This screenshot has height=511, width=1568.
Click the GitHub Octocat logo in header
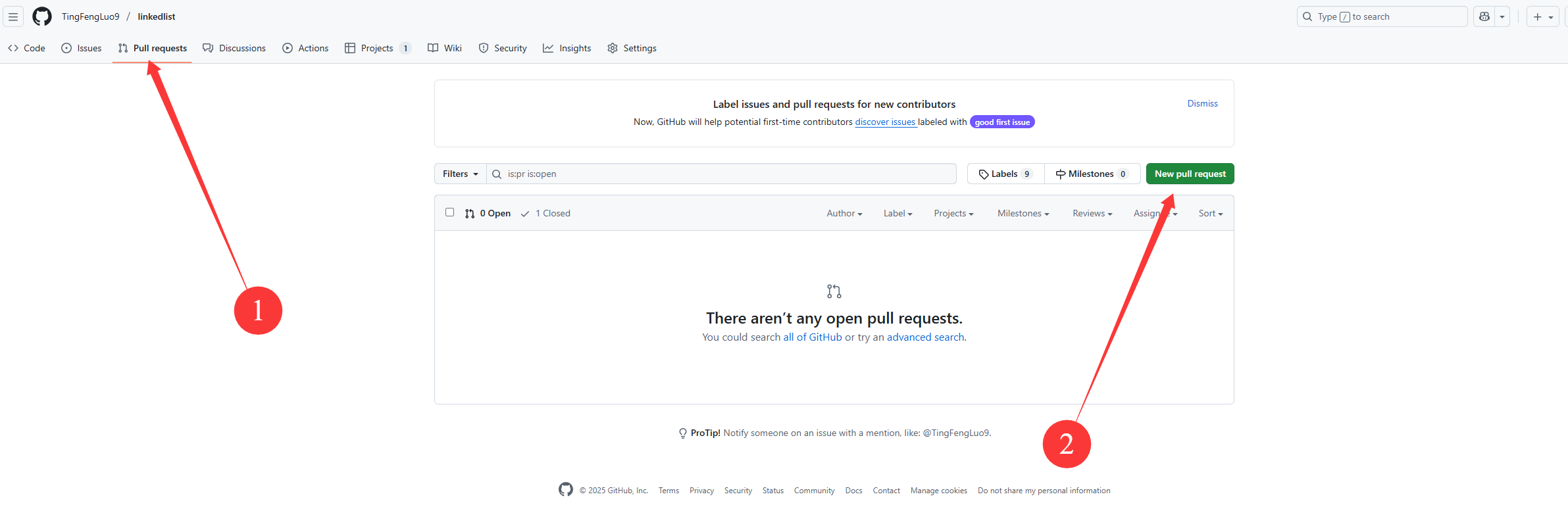point(42,16)
